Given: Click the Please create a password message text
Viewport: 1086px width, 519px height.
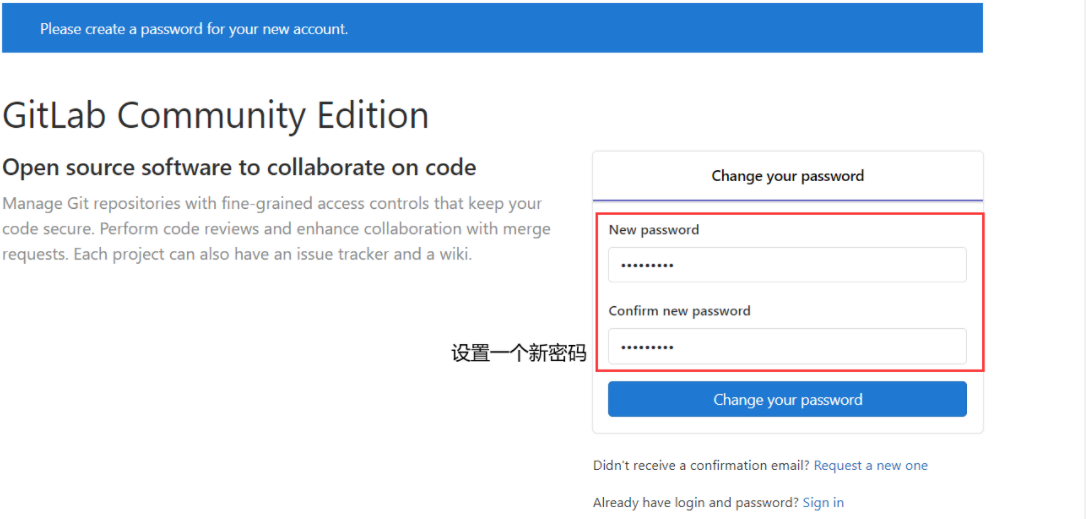Looking at the screenshot, I should pos(194,29).
